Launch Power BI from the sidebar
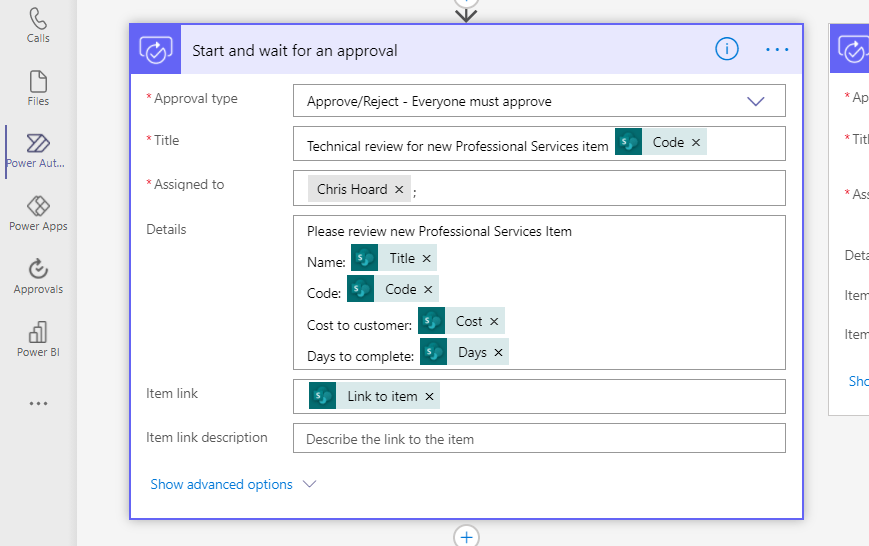This screenshot has width=869, height=546. click(38, 339)
